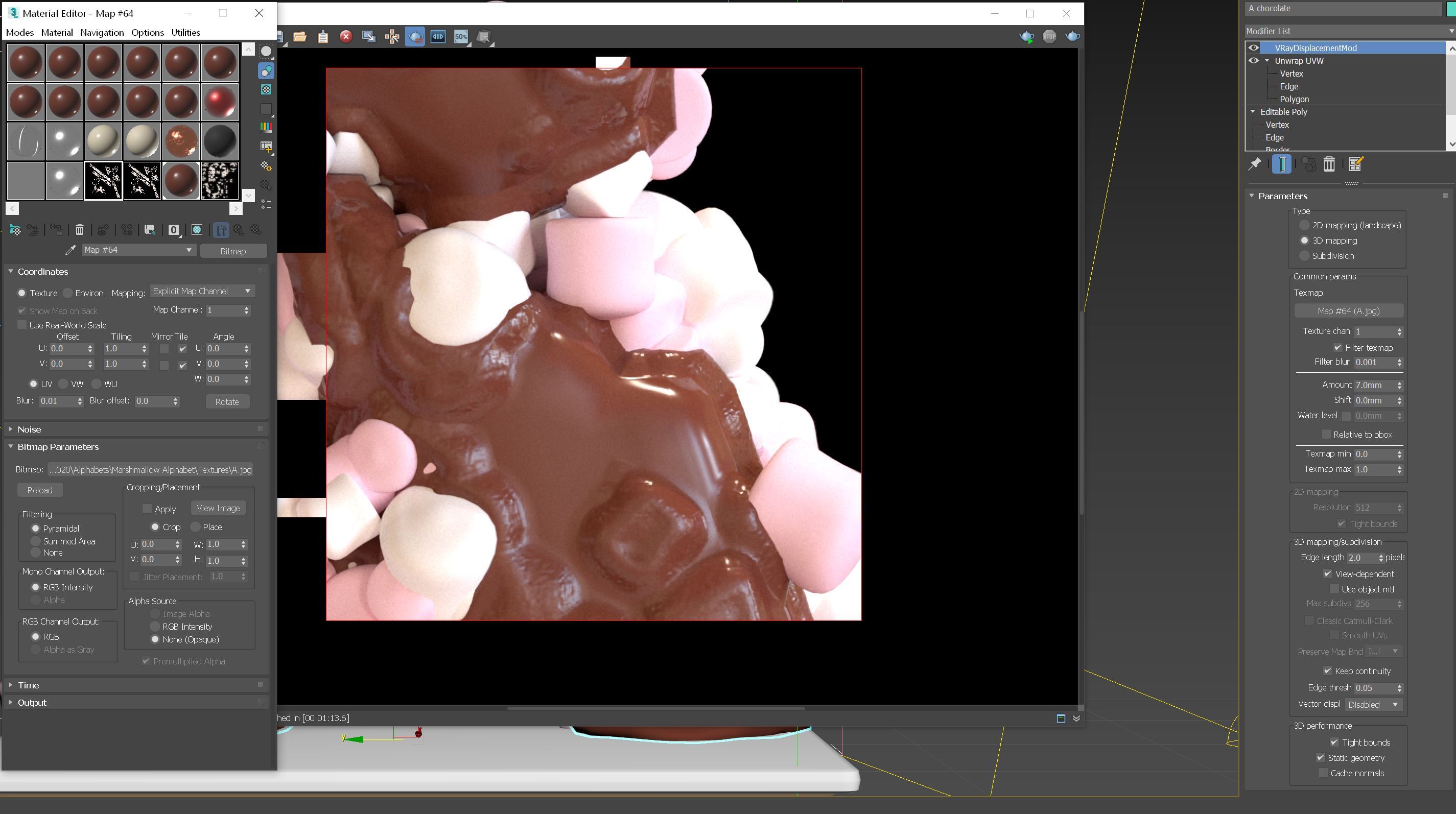Viewport: 1456px width, 814px height.
Task: Click Reload bitmap button
Action: pyautogui.click(x=40, y=490)
